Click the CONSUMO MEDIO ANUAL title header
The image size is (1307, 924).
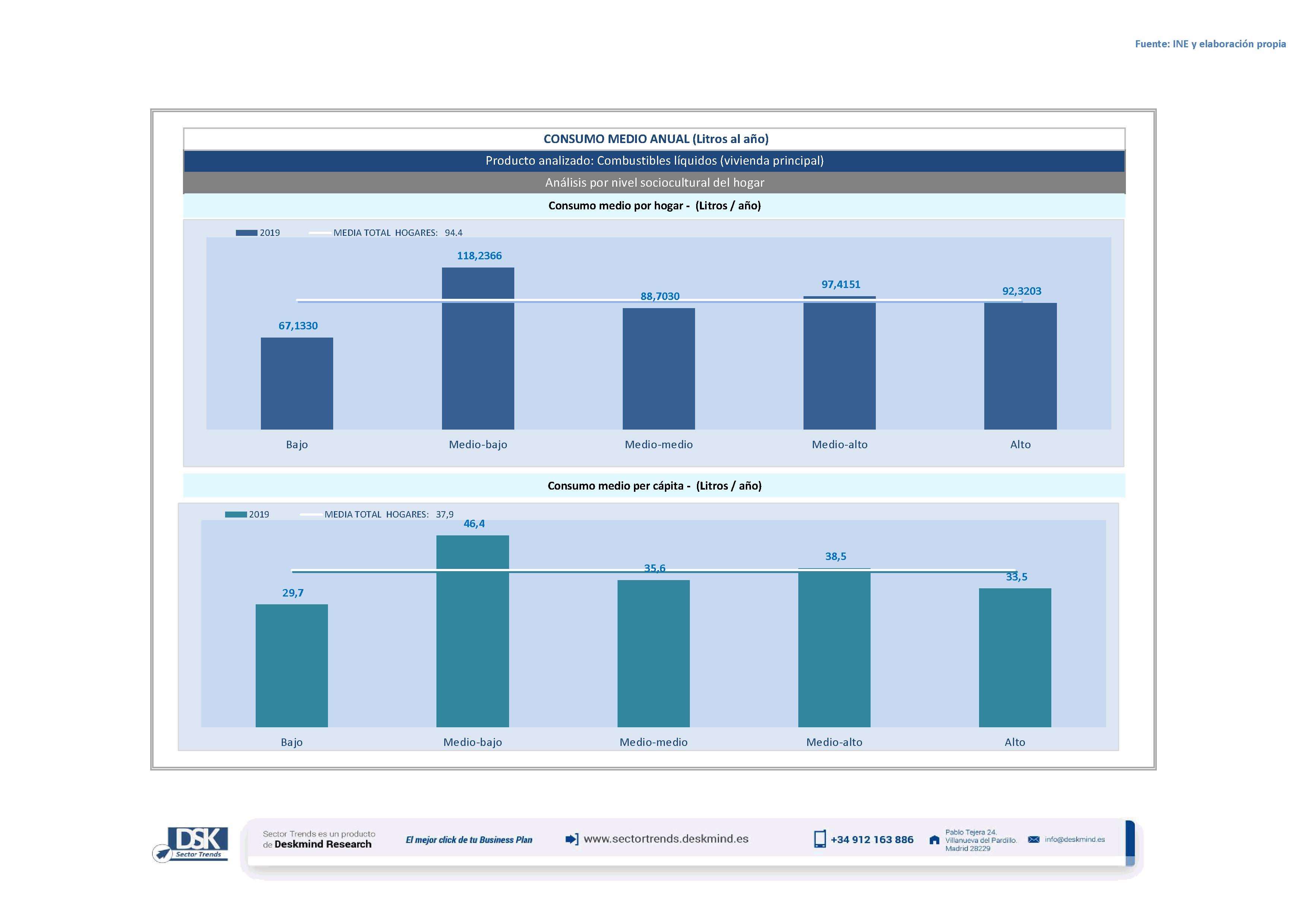656,139
